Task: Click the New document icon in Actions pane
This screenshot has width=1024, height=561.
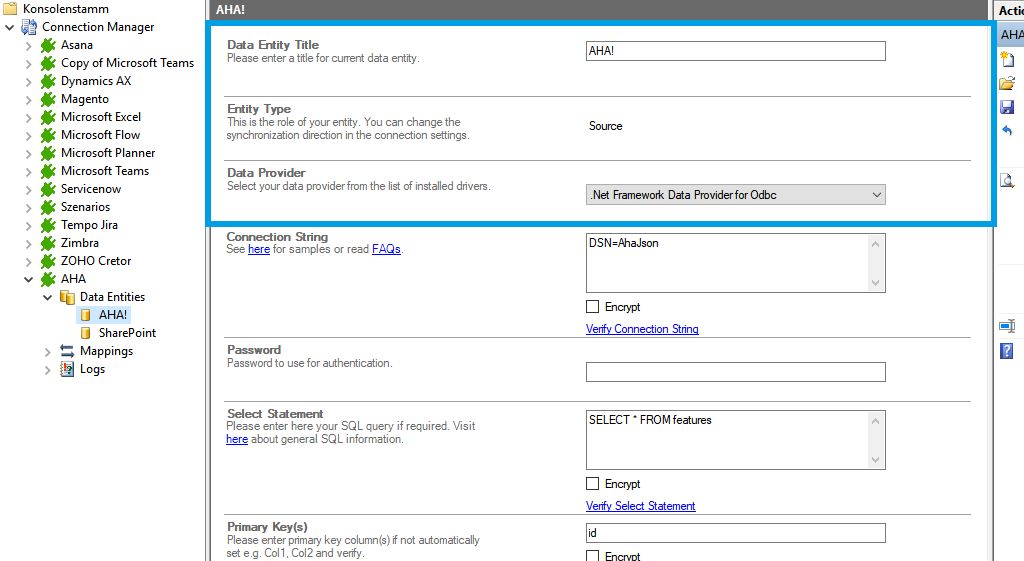Action: tap(1007, 59)
